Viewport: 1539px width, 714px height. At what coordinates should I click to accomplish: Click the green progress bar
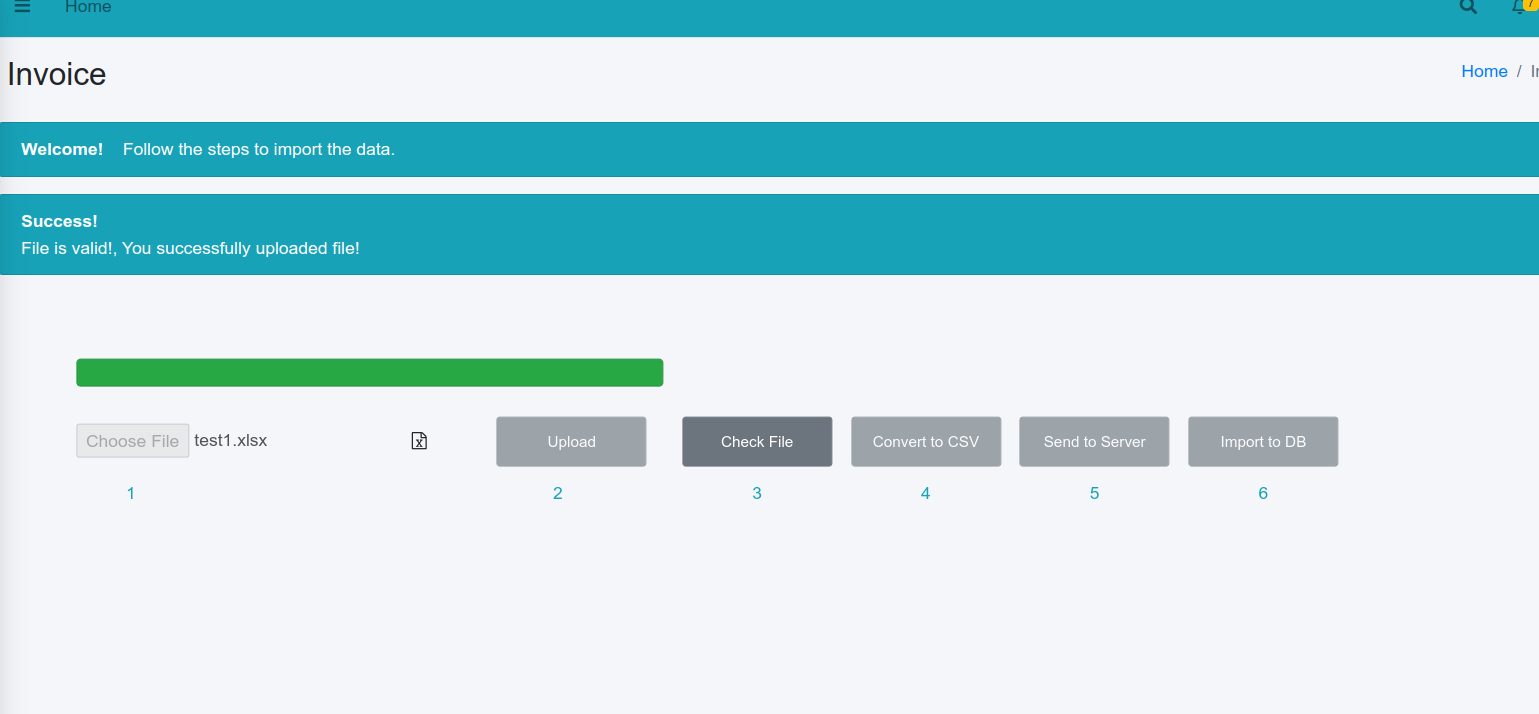[x=369, y=372]
